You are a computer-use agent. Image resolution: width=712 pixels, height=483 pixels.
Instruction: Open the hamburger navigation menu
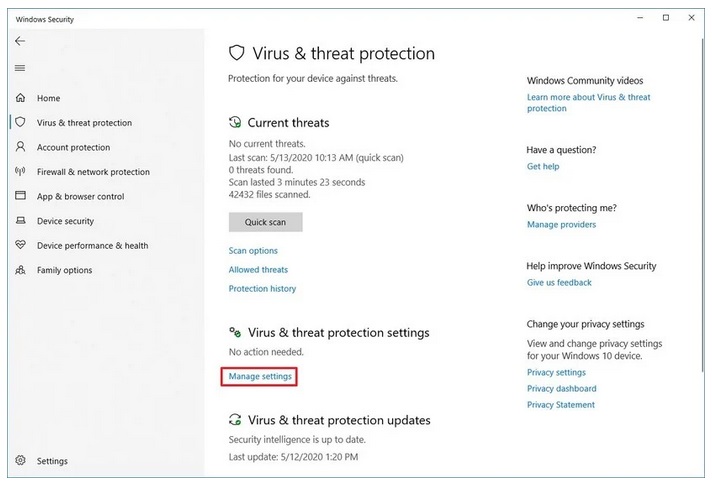tap(20, 68)
